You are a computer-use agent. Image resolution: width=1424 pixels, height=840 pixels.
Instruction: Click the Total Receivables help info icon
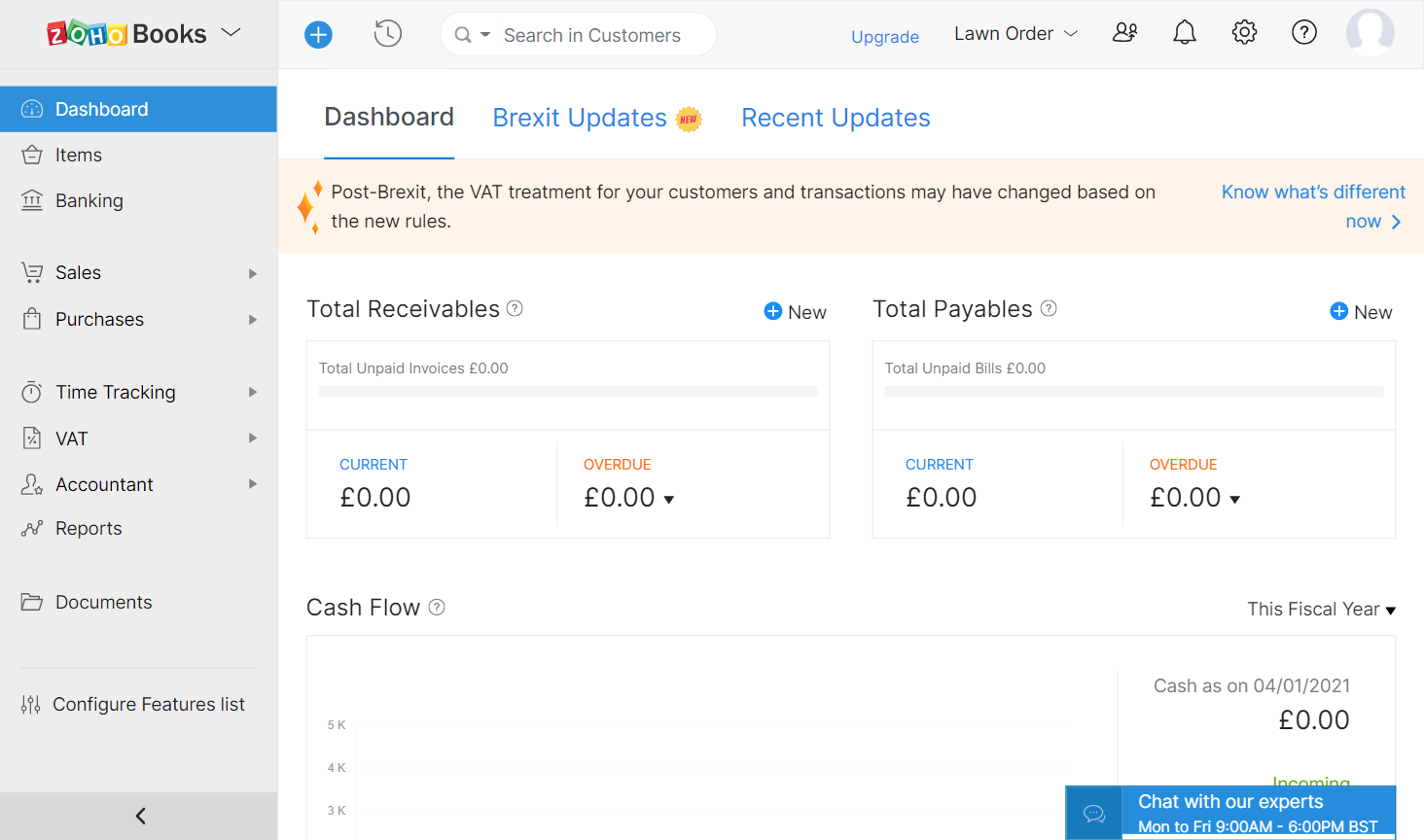516,308
